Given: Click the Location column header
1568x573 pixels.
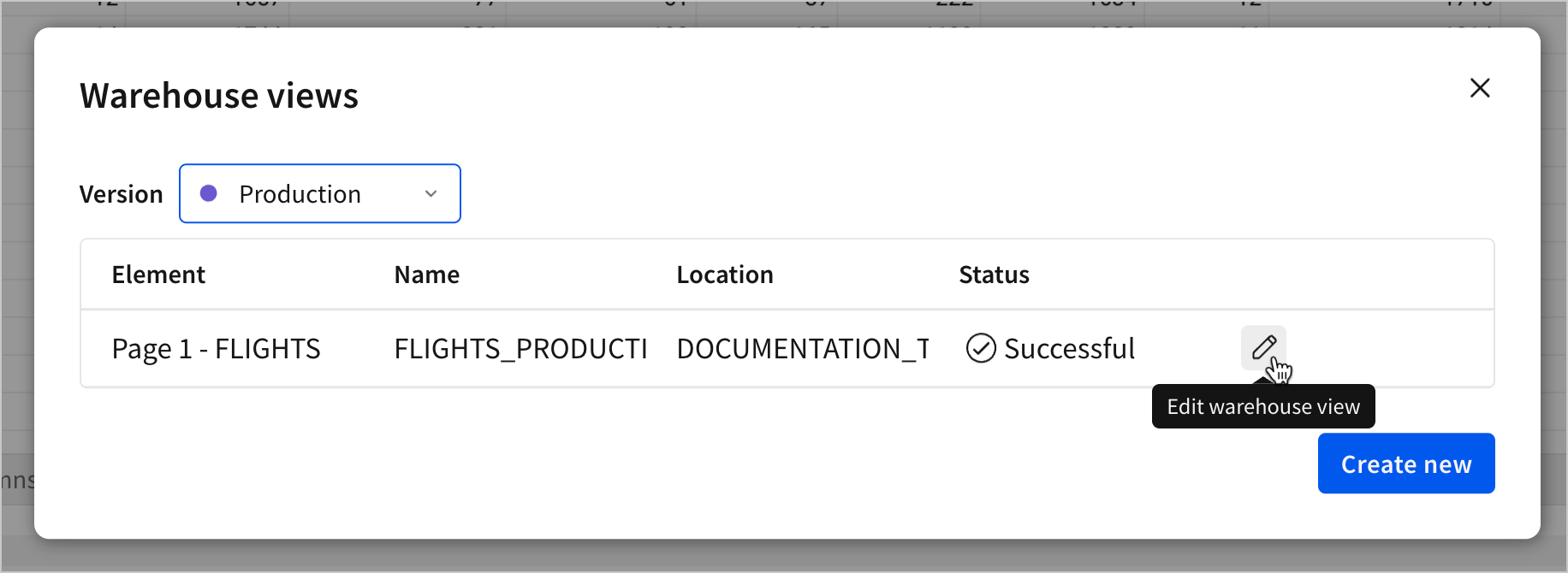Looking at the screenshot, I should [724, 274].
